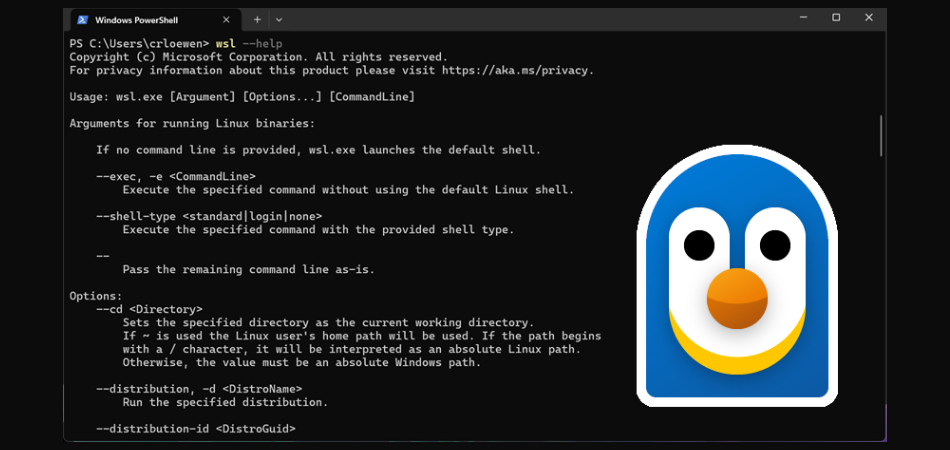
Task: Click the https://aka.ms/privacy link
Action: coord(515,70)
